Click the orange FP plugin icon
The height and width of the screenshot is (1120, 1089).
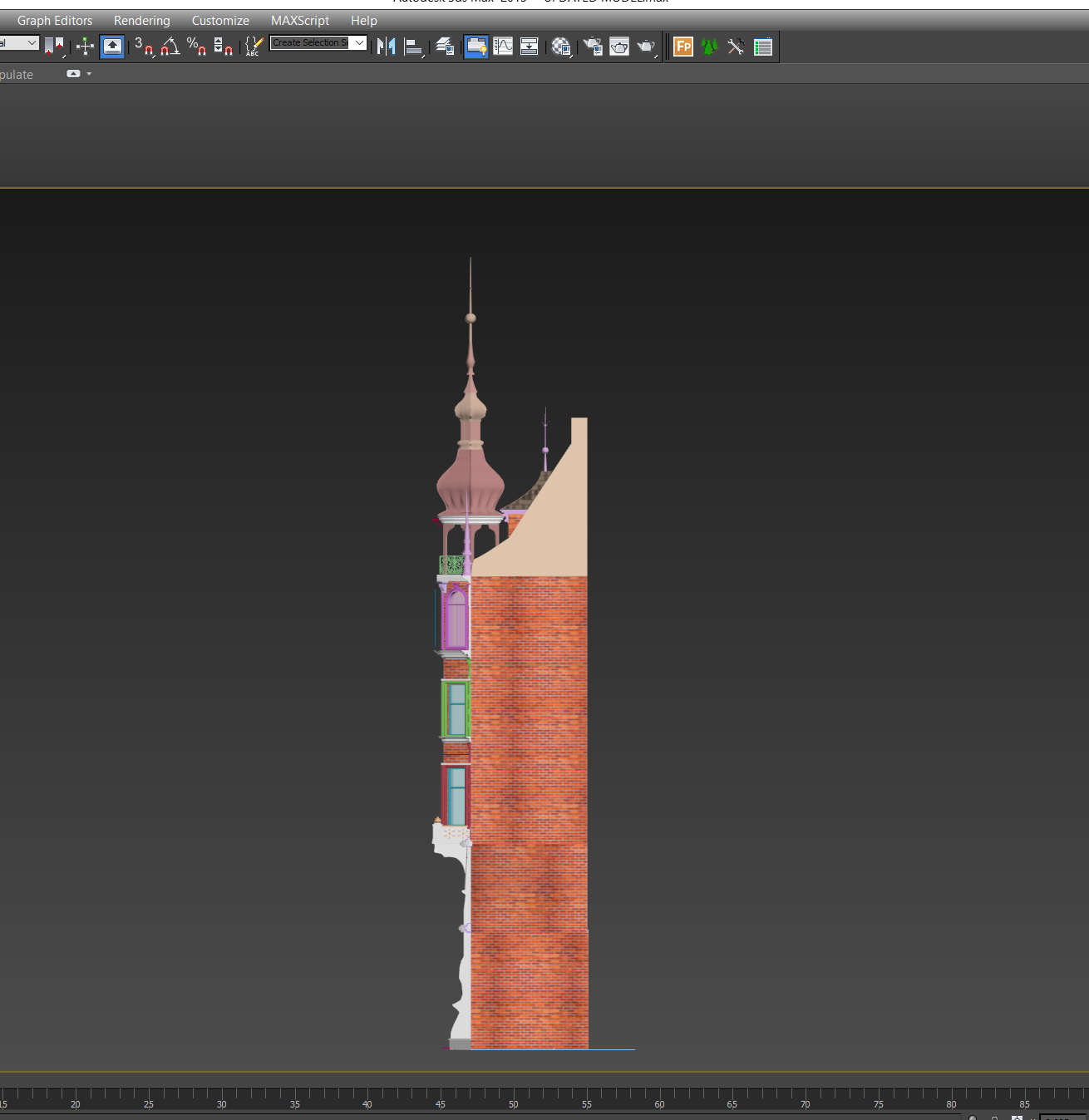click(x=683, y=47)
